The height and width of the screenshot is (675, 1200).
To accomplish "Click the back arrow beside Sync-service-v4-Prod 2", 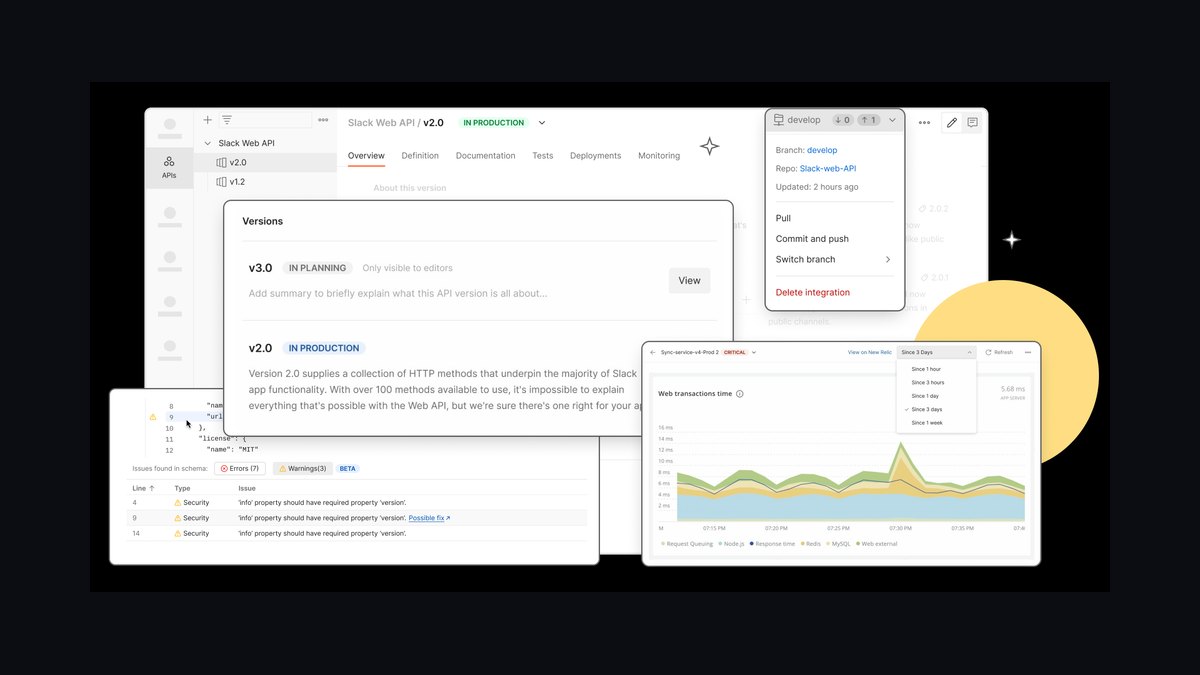I will pos(653,352).
